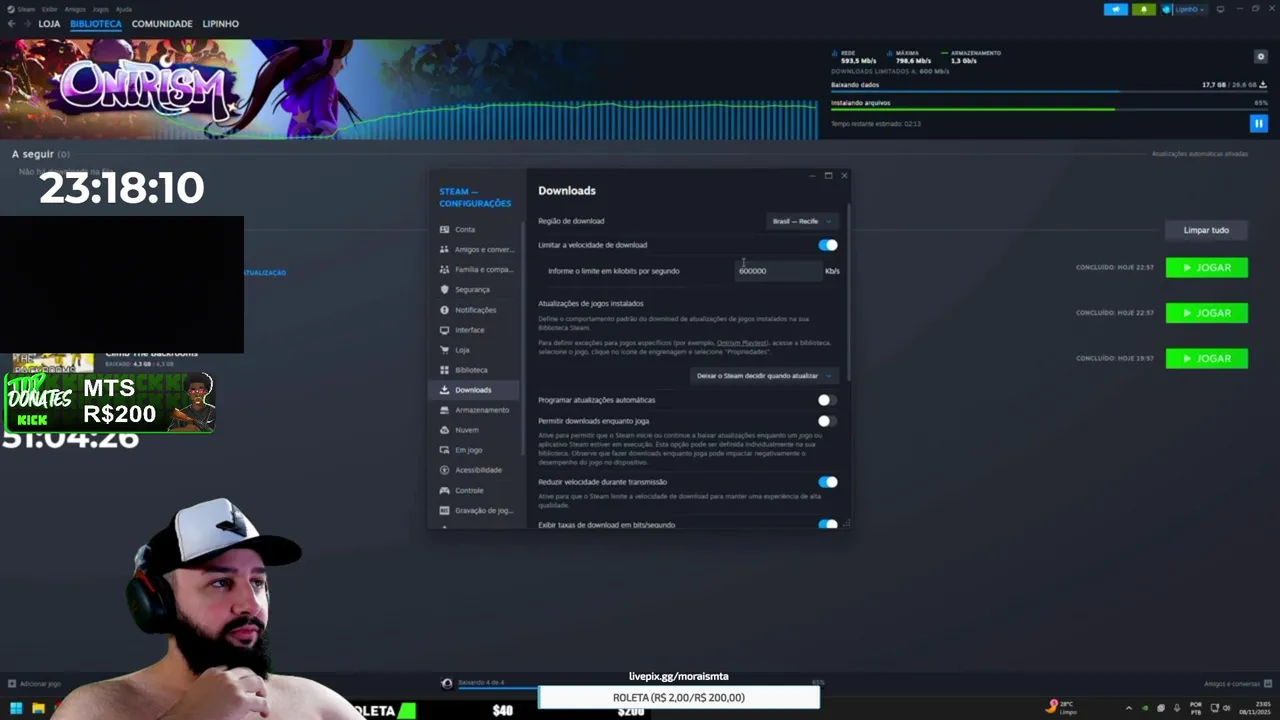This screenshot has width=1280, height=720.
Task: Enable Programar atualizações automáticas
Action: (x=826, y=400)
